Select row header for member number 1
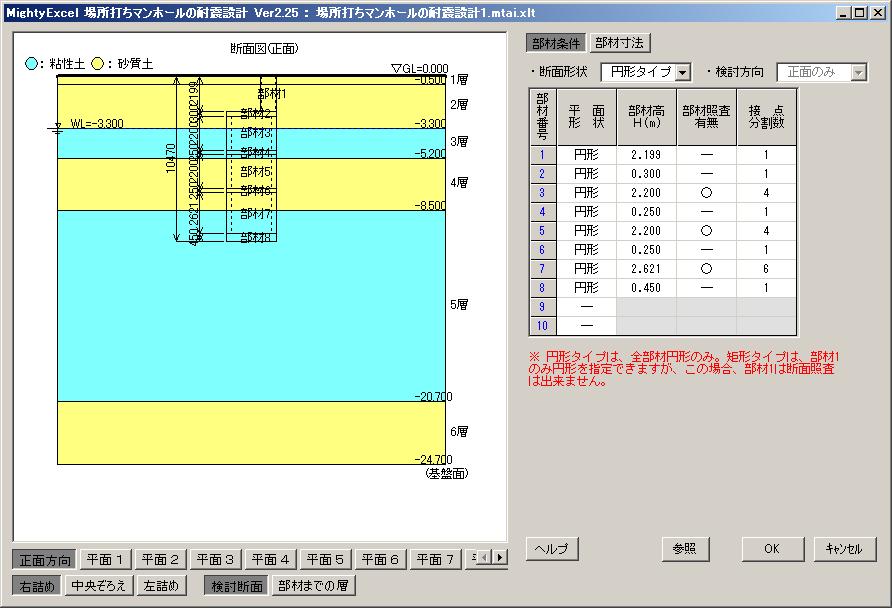This screenshot has width=892, height=608. [542, 155]
